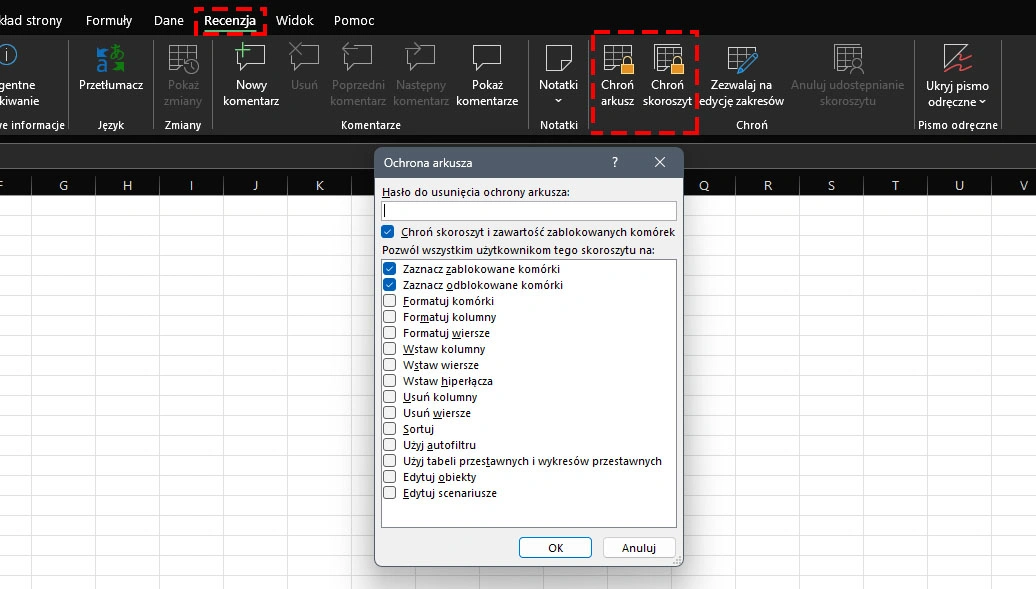The width and height of the screenshot is (1036, 589).
Task: Focus the sheet protection password field
Action: (529, 211)
